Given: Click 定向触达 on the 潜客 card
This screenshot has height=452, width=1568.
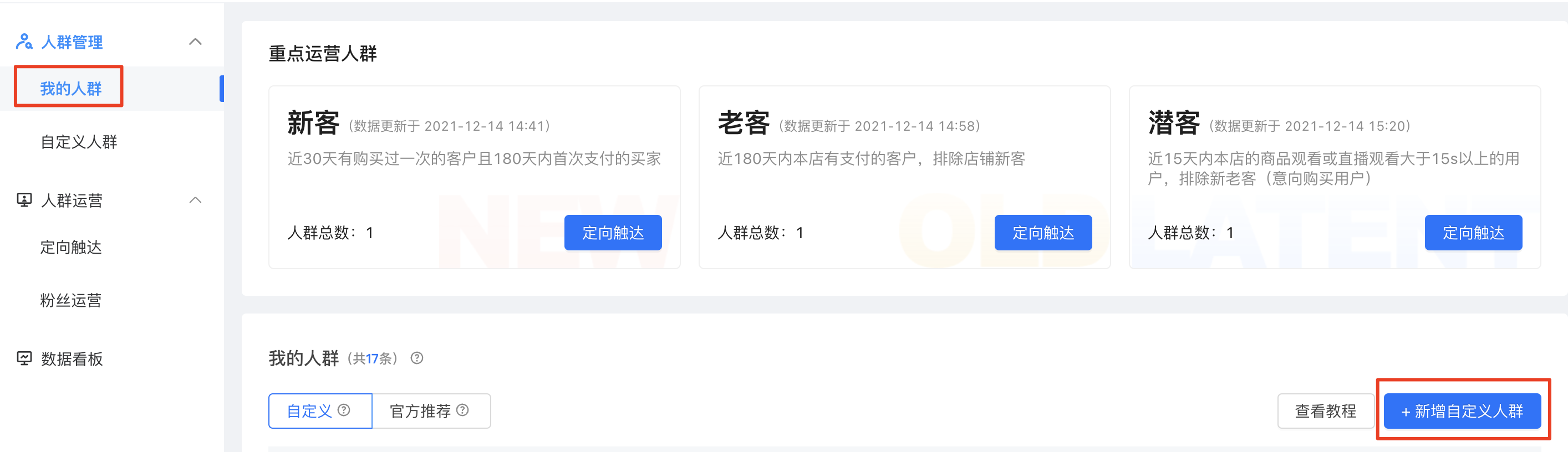Looking at the screenshot, I should [x=1473, y=233].
